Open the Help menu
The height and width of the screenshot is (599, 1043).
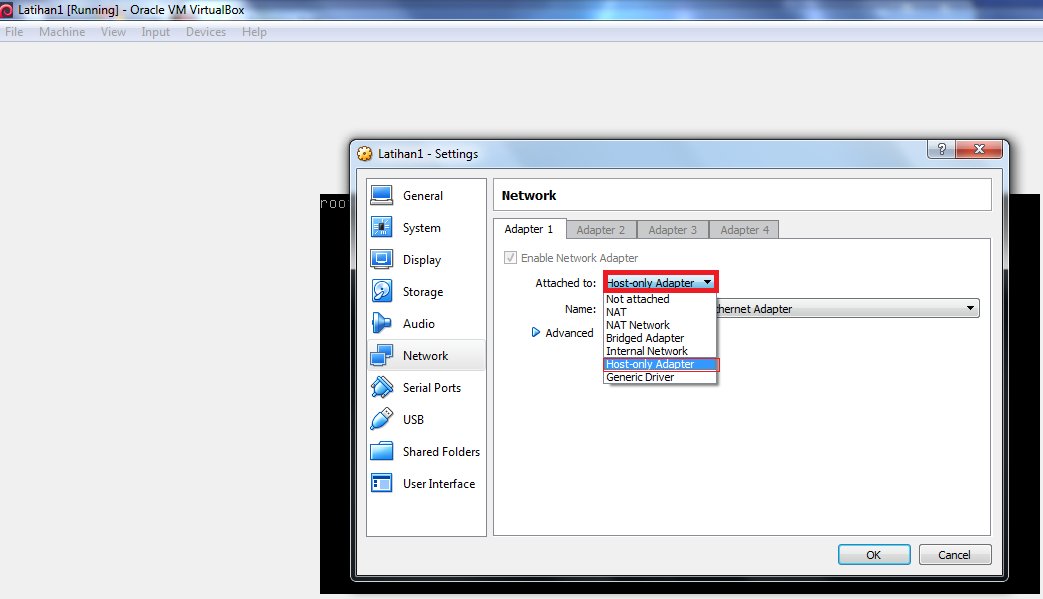pyautogui.click(x=254, y=32)
